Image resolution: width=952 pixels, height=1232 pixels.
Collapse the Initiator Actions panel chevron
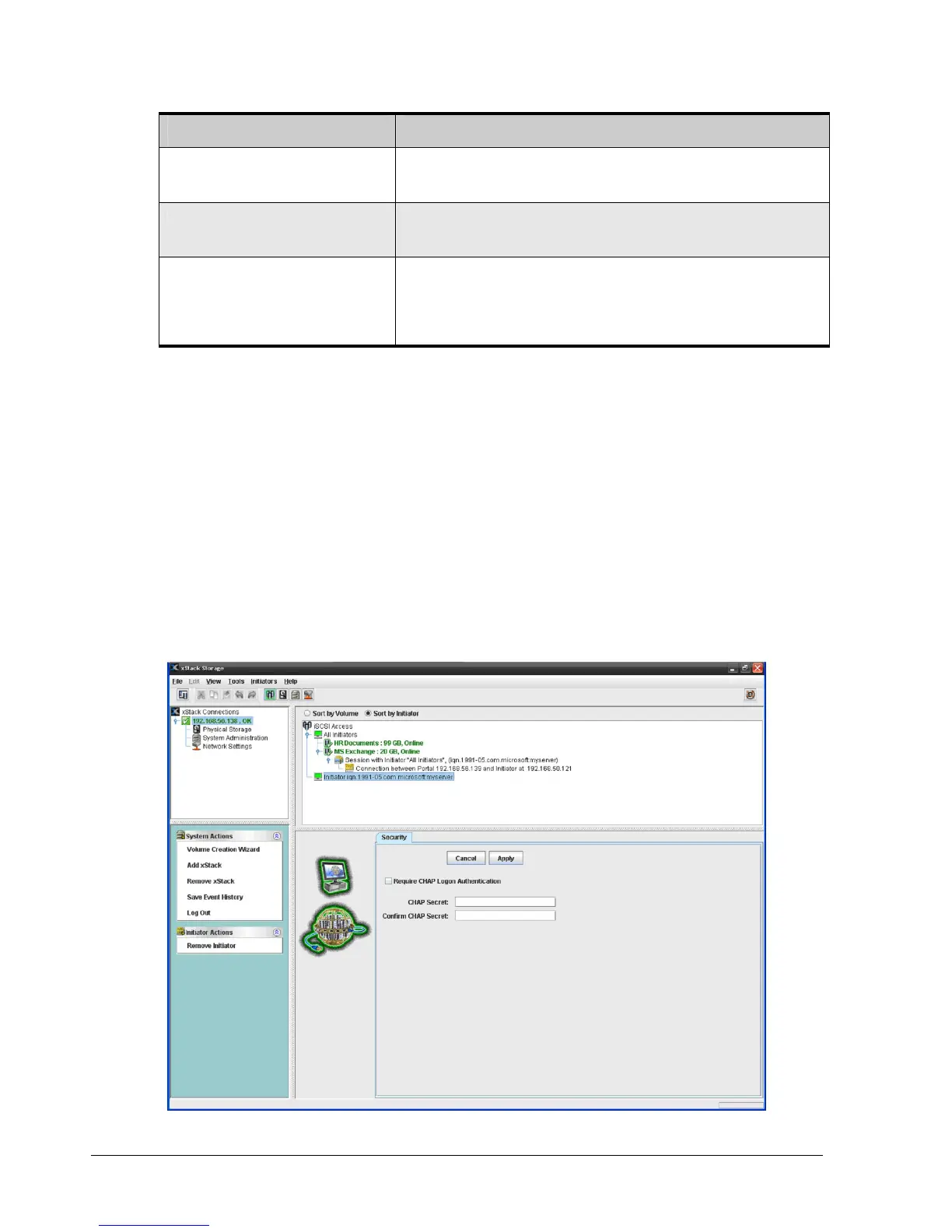[x=277, y=932]
